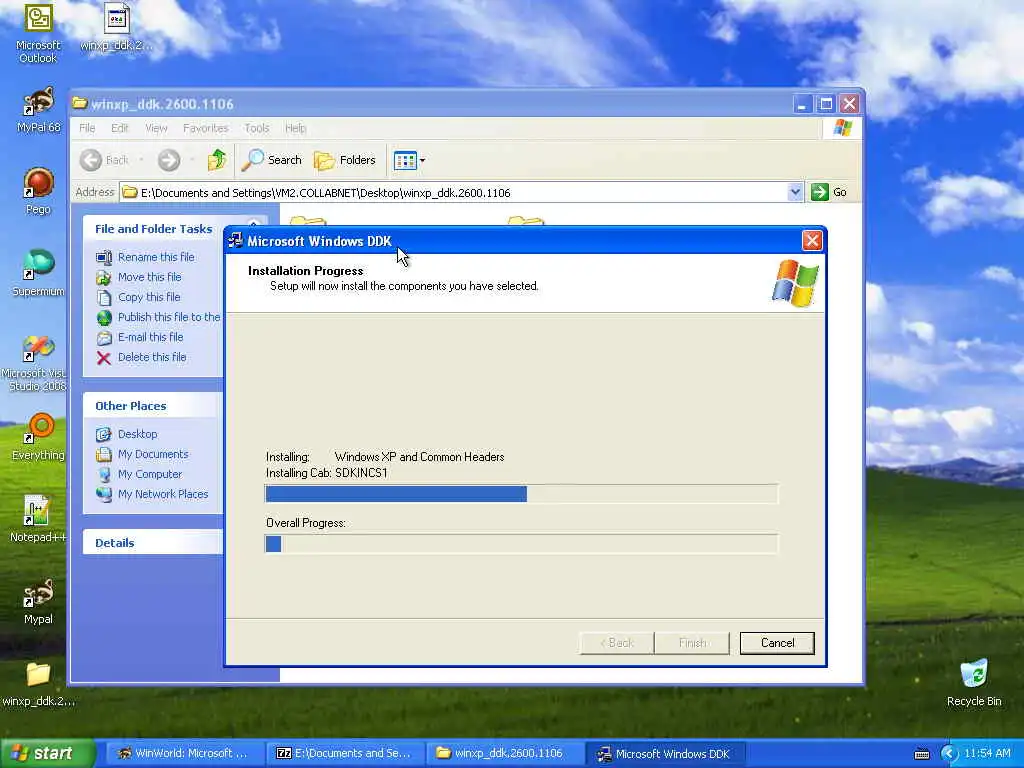Open the File menu in Explorer

point(87,128)
